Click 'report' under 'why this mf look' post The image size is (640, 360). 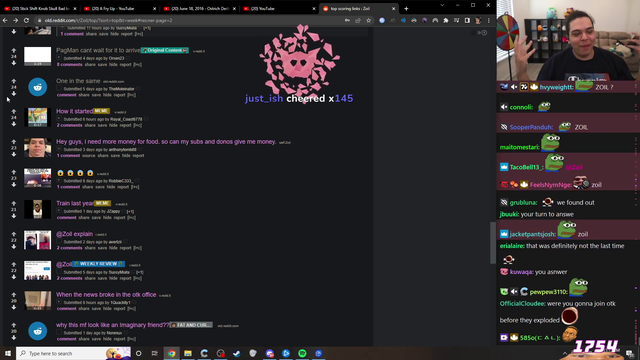120,339
